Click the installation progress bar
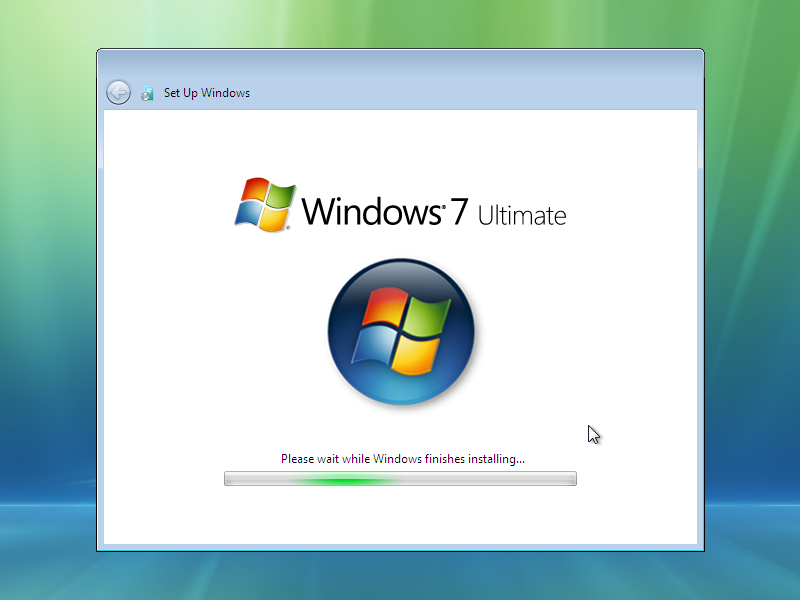 (401, 479)
